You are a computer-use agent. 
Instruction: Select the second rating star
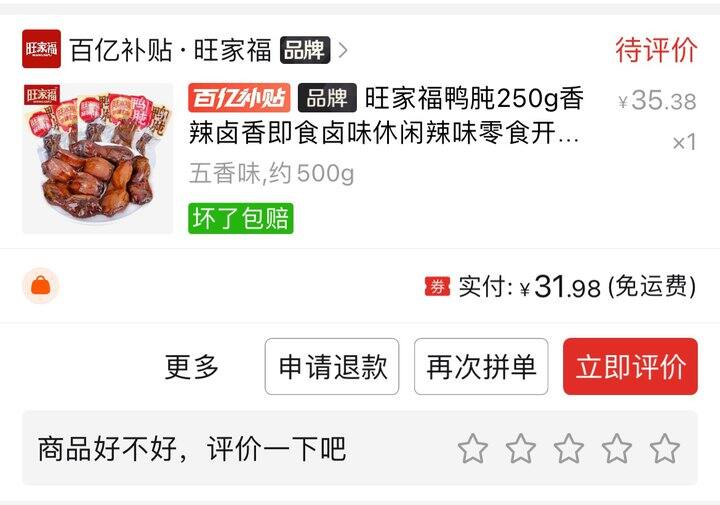pos(521,448)
